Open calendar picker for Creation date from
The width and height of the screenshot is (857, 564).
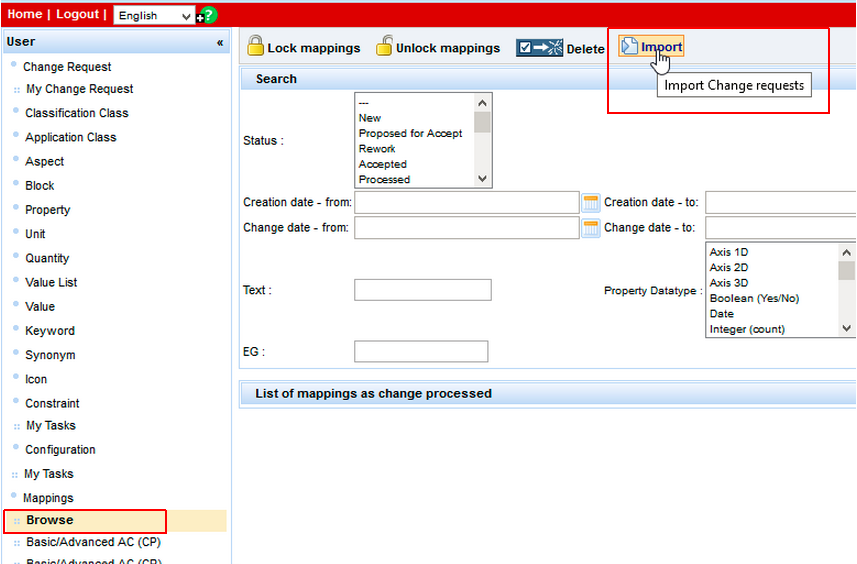(590, 203)
